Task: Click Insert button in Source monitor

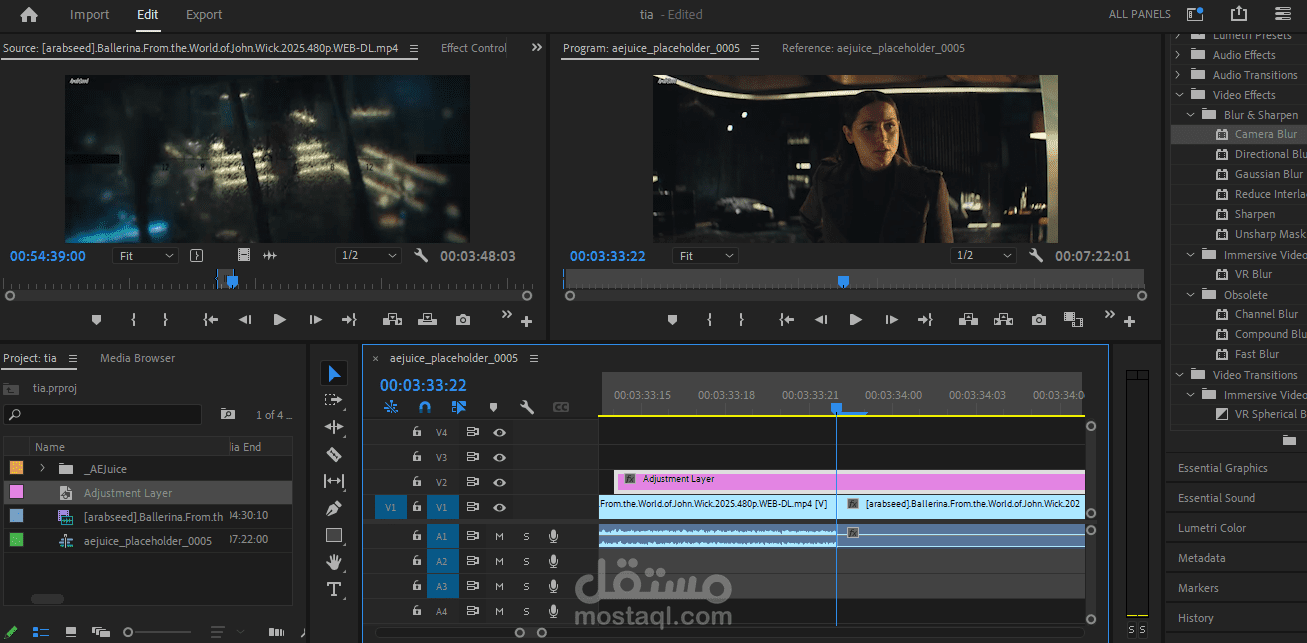Action: click(392, 320)
